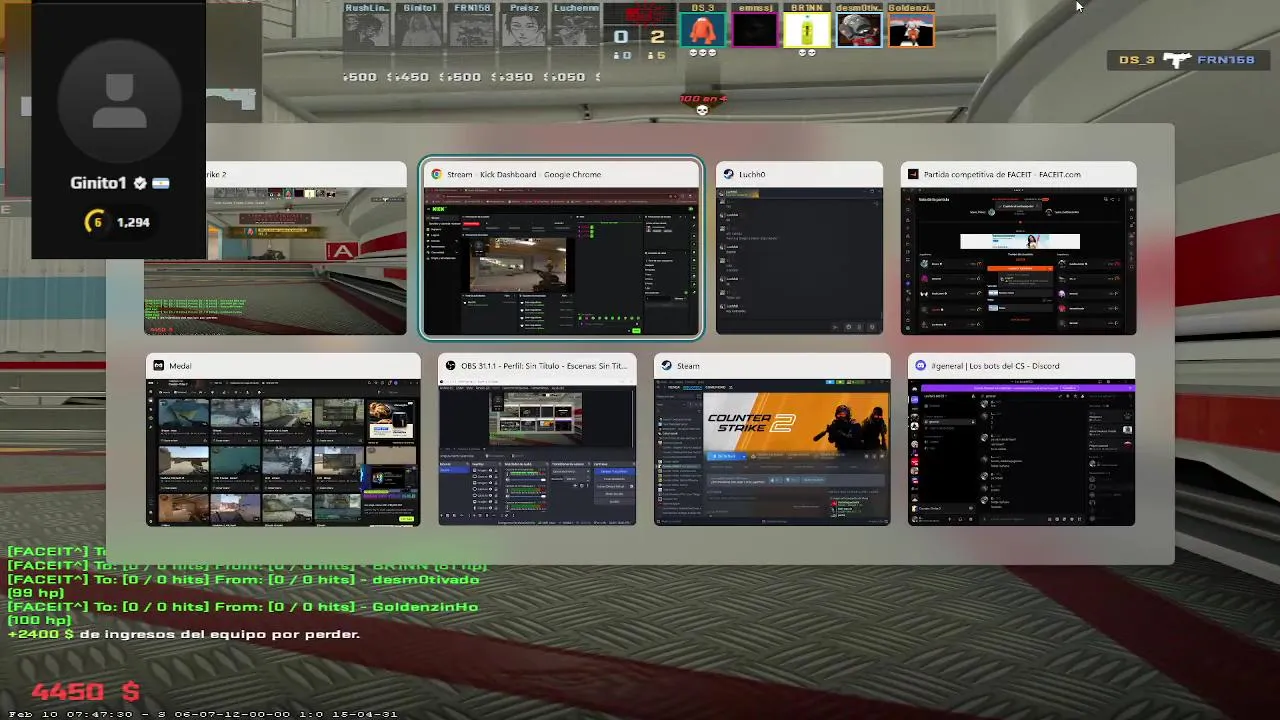Click the OBS icon beside OBS 31.1.1 title
Viewport: 1280px width, 720px height.
pos(451,366)
